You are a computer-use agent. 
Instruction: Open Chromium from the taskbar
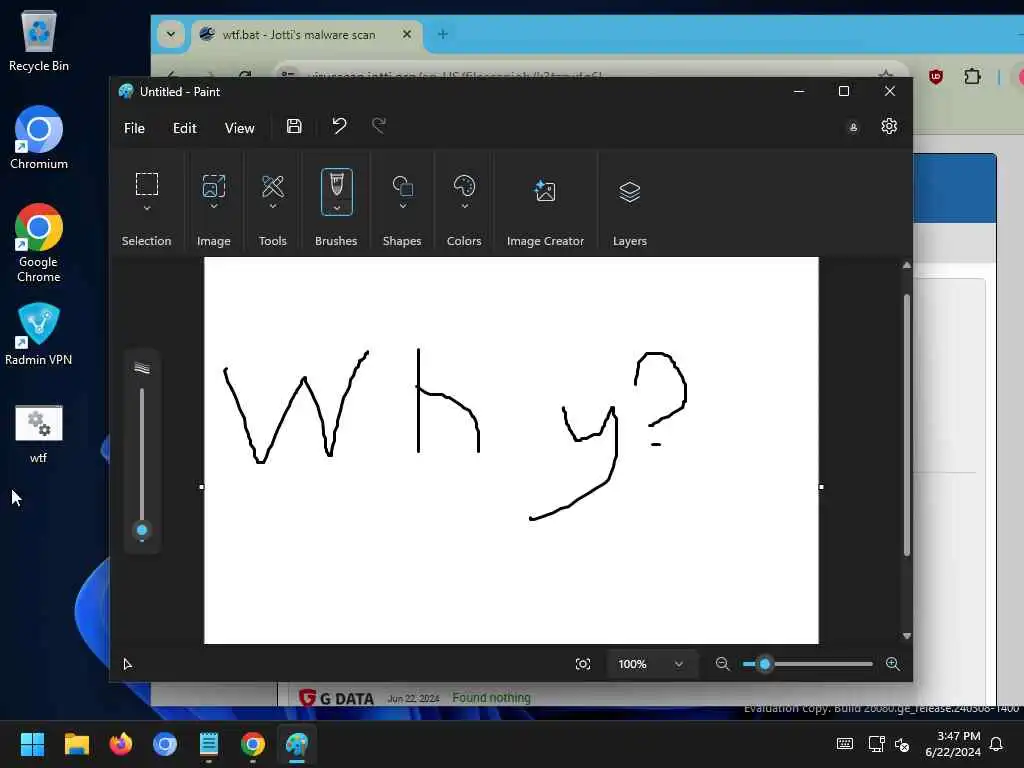pyautogui.click(x=165, y=744)
